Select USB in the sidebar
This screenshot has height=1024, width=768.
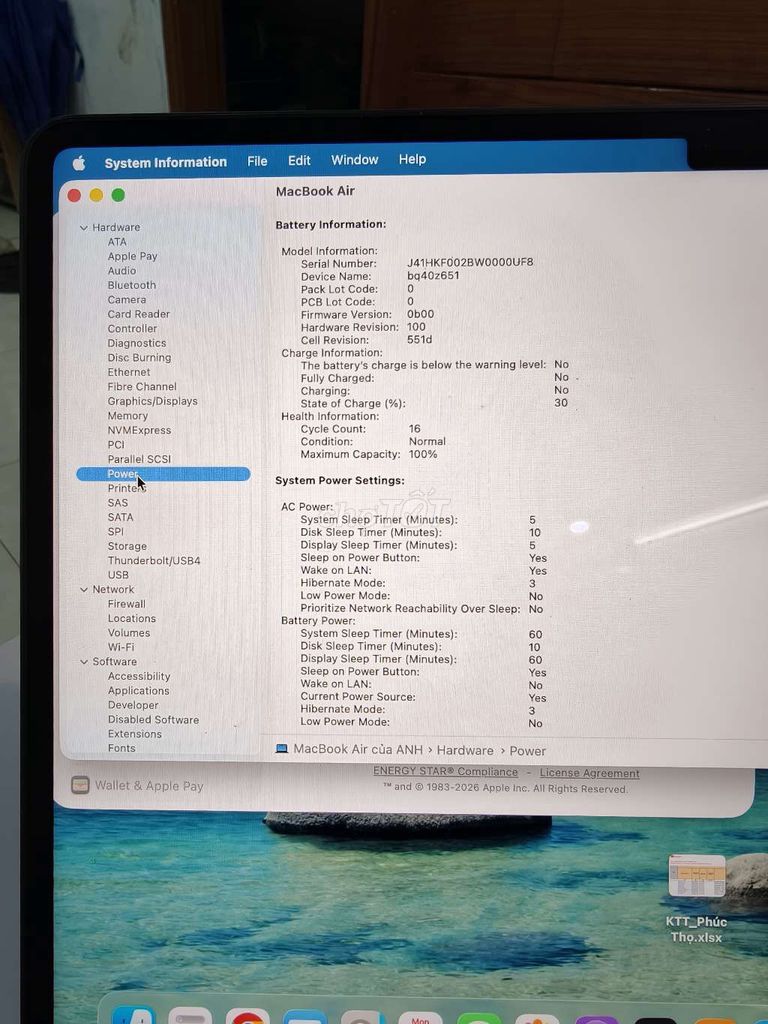click(x=118, y=575)
